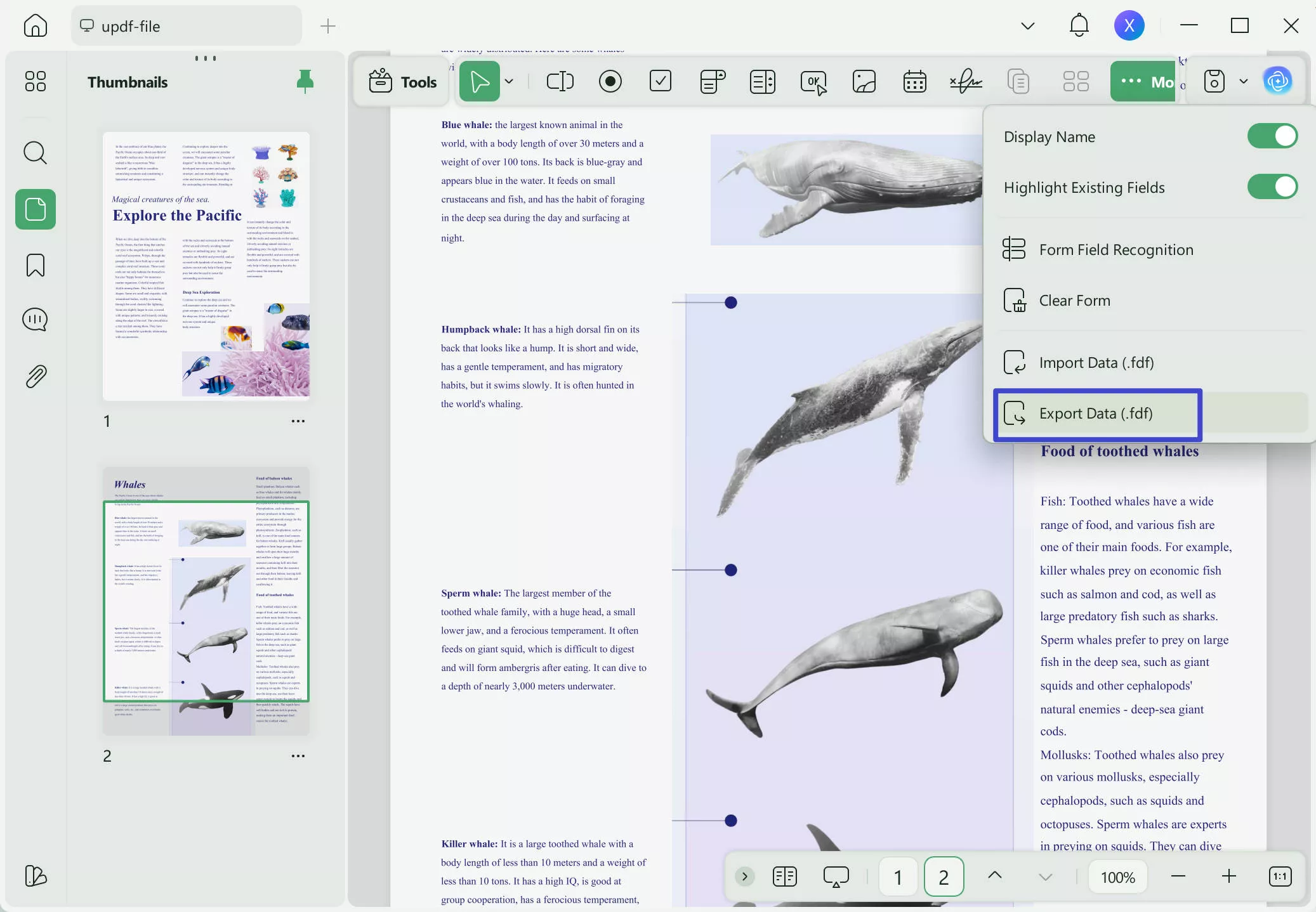Click Form Field Recognition menu item
Viewport: 1316px width, 912px height.
pos(1115,250)
